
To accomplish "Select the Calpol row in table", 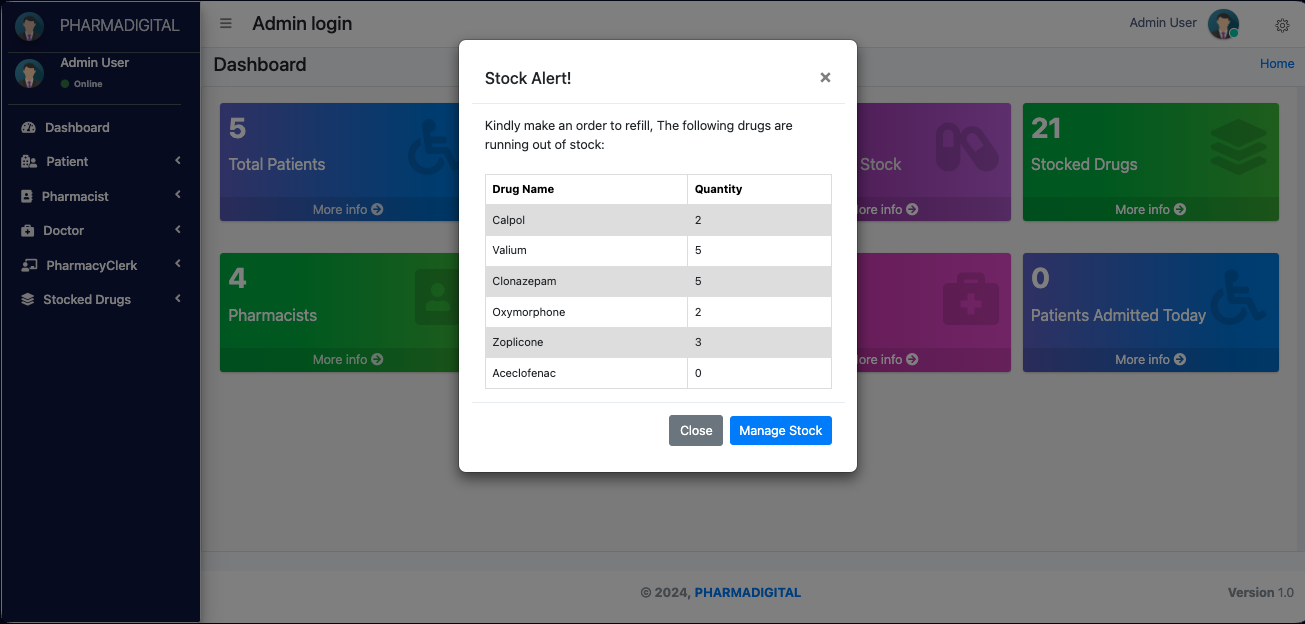I will pos(658,220).
